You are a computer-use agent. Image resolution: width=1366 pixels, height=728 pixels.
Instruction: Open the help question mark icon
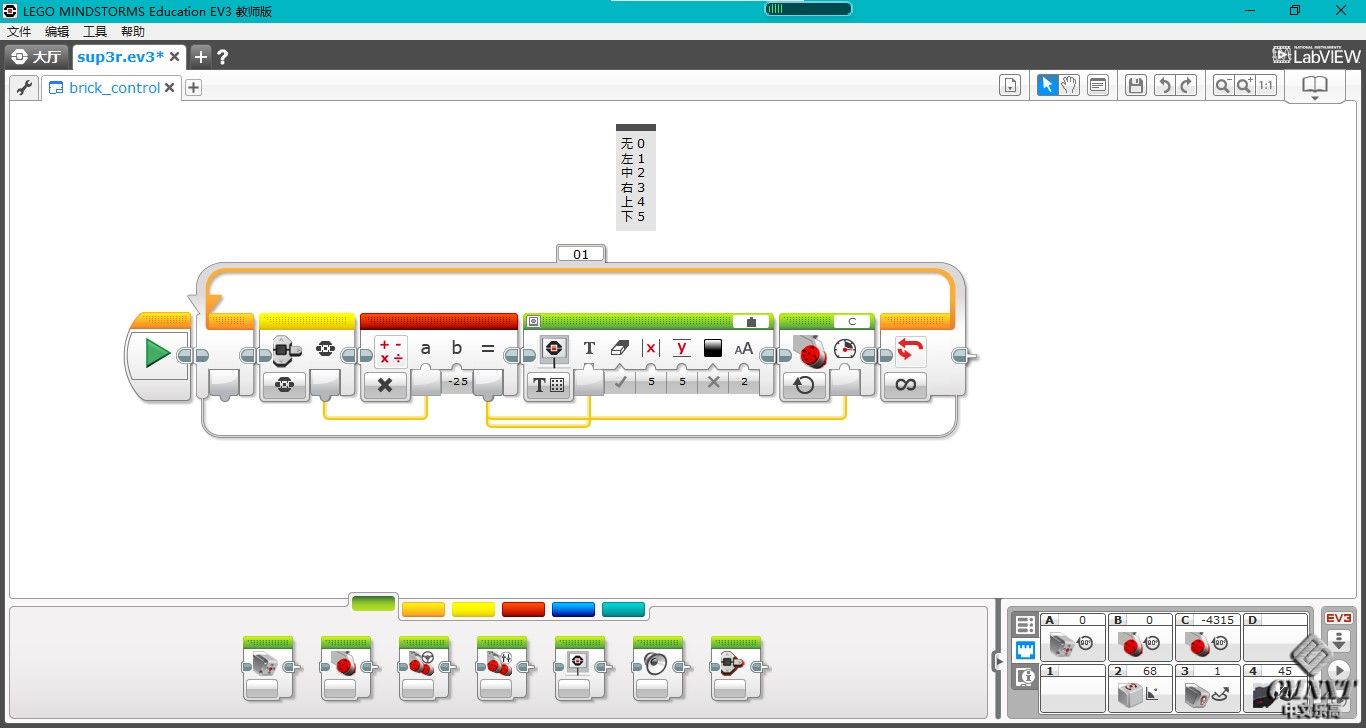coord(223,57)
